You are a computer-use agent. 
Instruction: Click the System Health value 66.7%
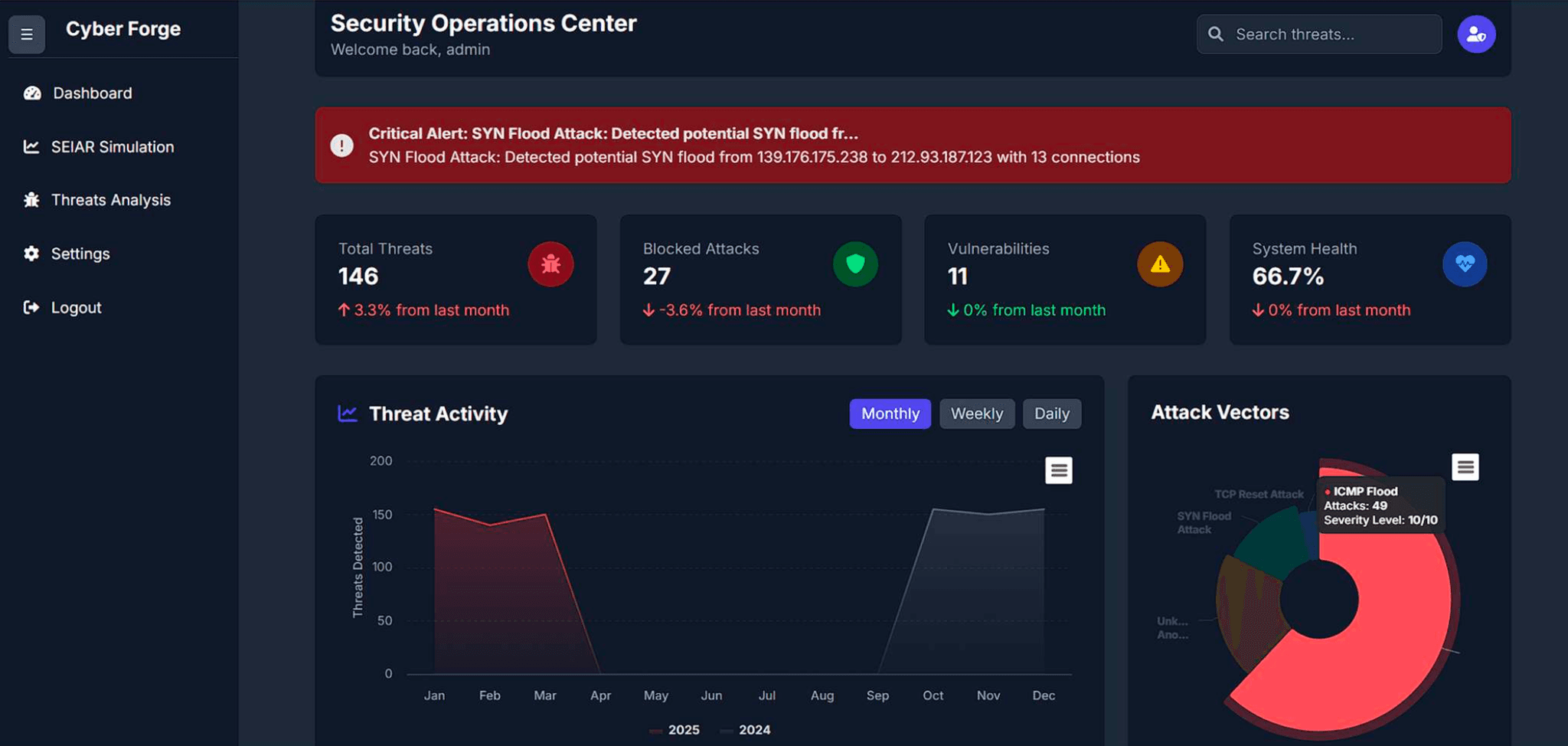coord(1288,276)
